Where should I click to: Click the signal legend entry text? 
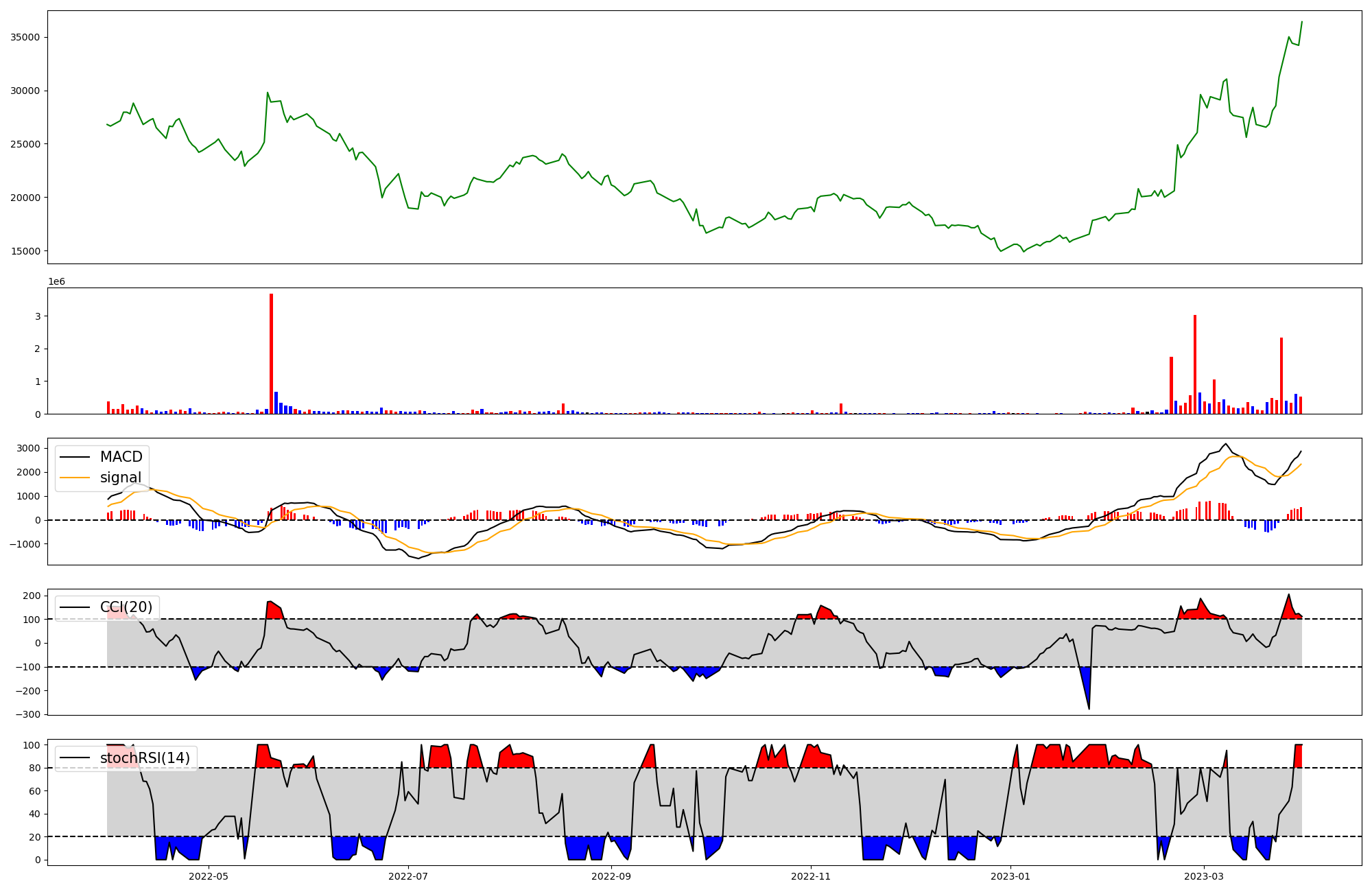(x=121, y=478)
